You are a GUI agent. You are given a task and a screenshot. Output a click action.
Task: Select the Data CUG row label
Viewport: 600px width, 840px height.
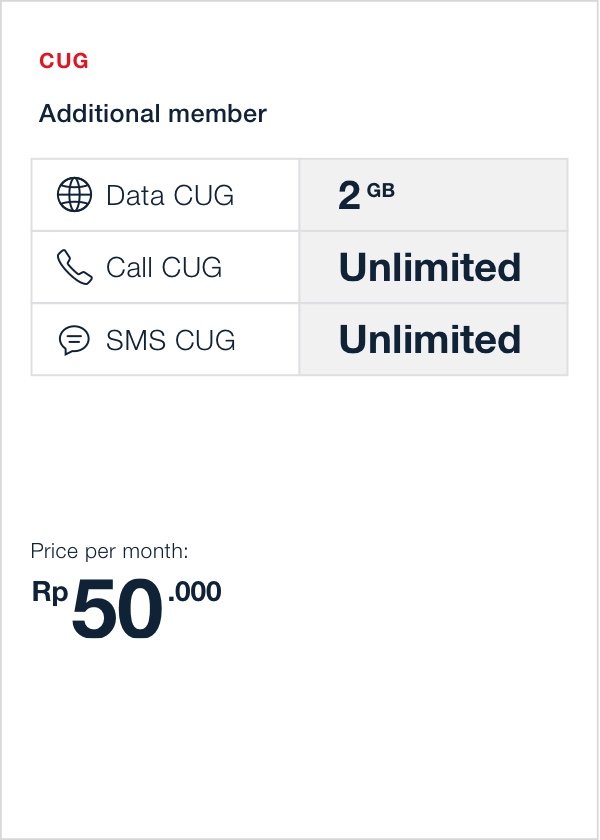pyautogui.click(x=170, y=195)
